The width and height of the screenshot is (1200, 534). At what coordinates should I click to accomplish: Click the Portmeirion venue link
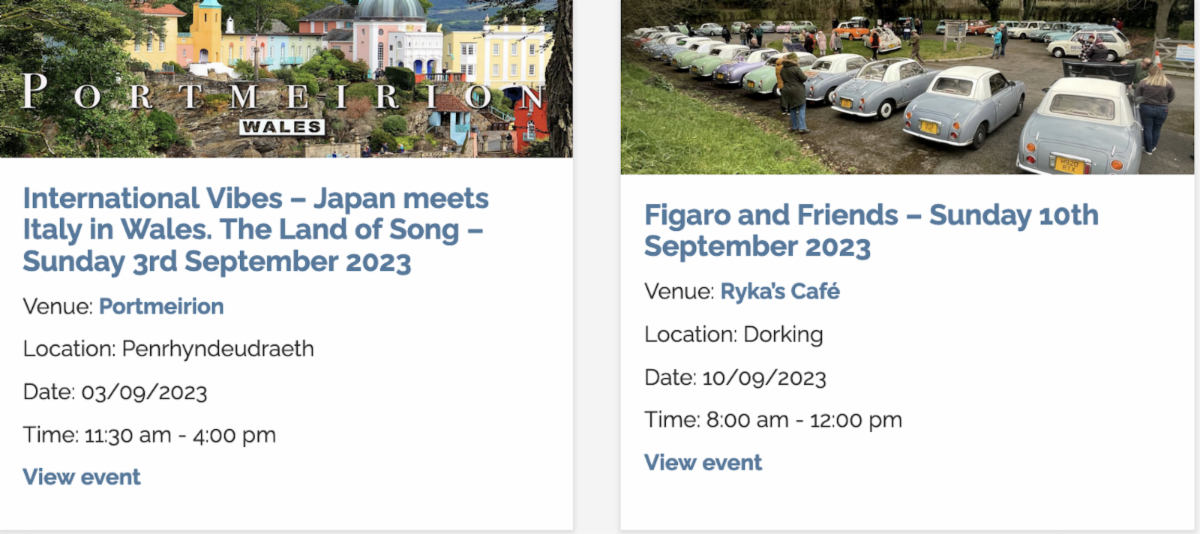(161, 307)
